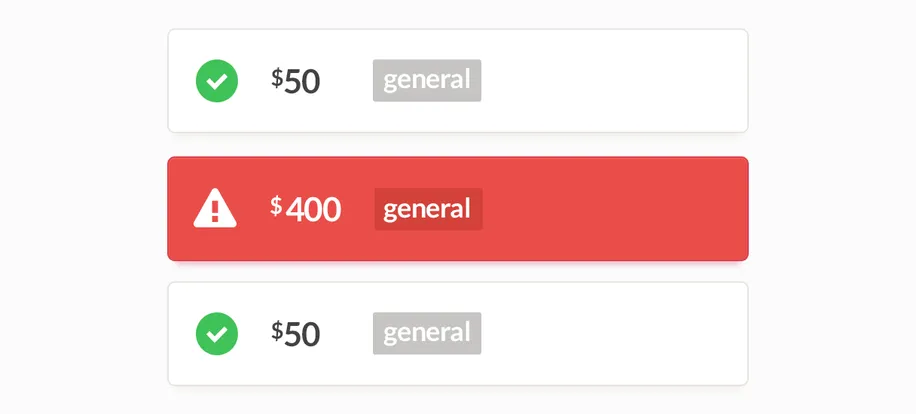
Task: Click the dollar sign before 400
Action: [x=276, y=205]
